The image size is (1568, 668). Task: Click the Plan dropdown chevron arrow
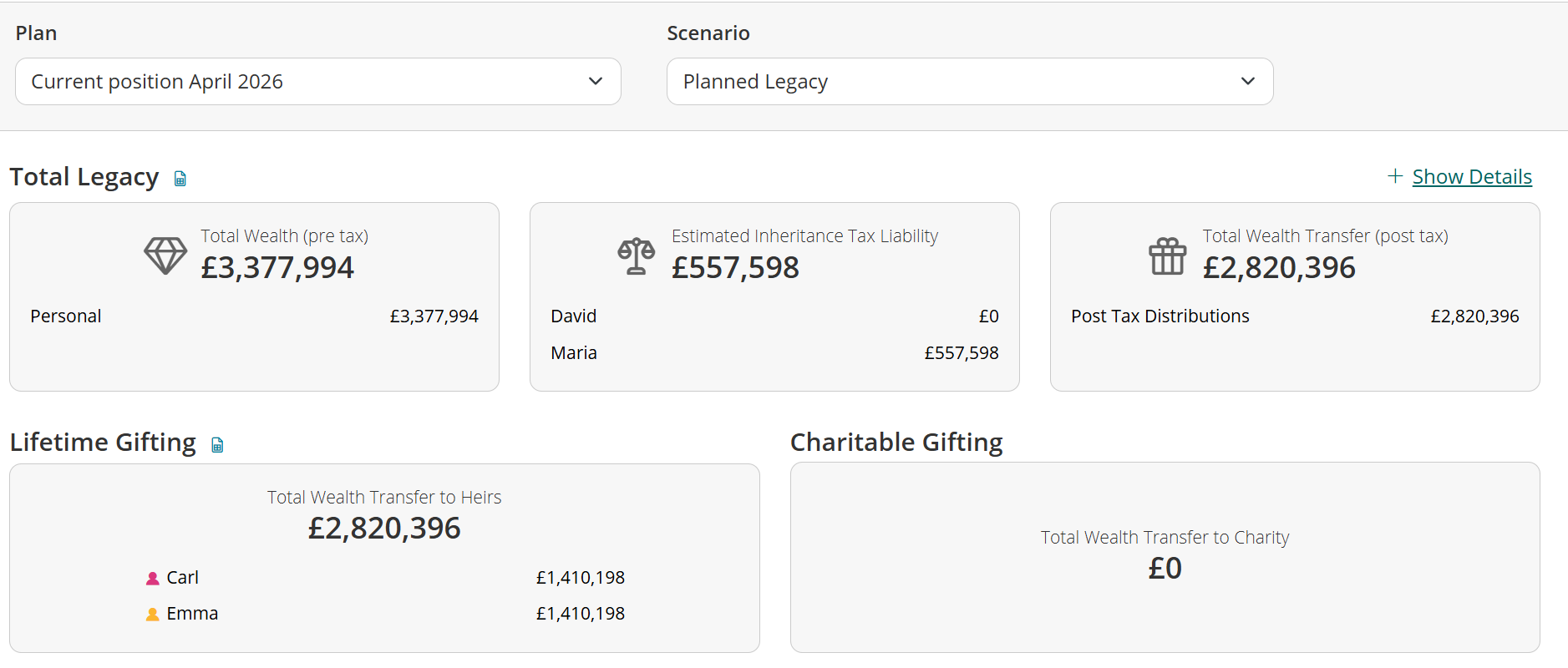596,81
